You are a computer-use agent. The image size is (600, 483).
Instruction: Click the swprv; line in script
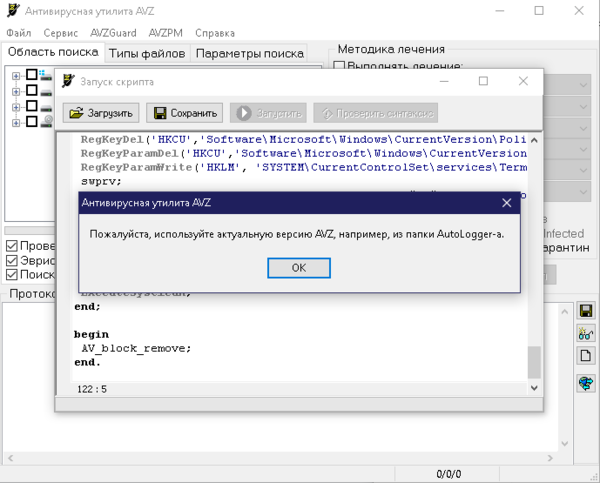(x=101, y=181)
